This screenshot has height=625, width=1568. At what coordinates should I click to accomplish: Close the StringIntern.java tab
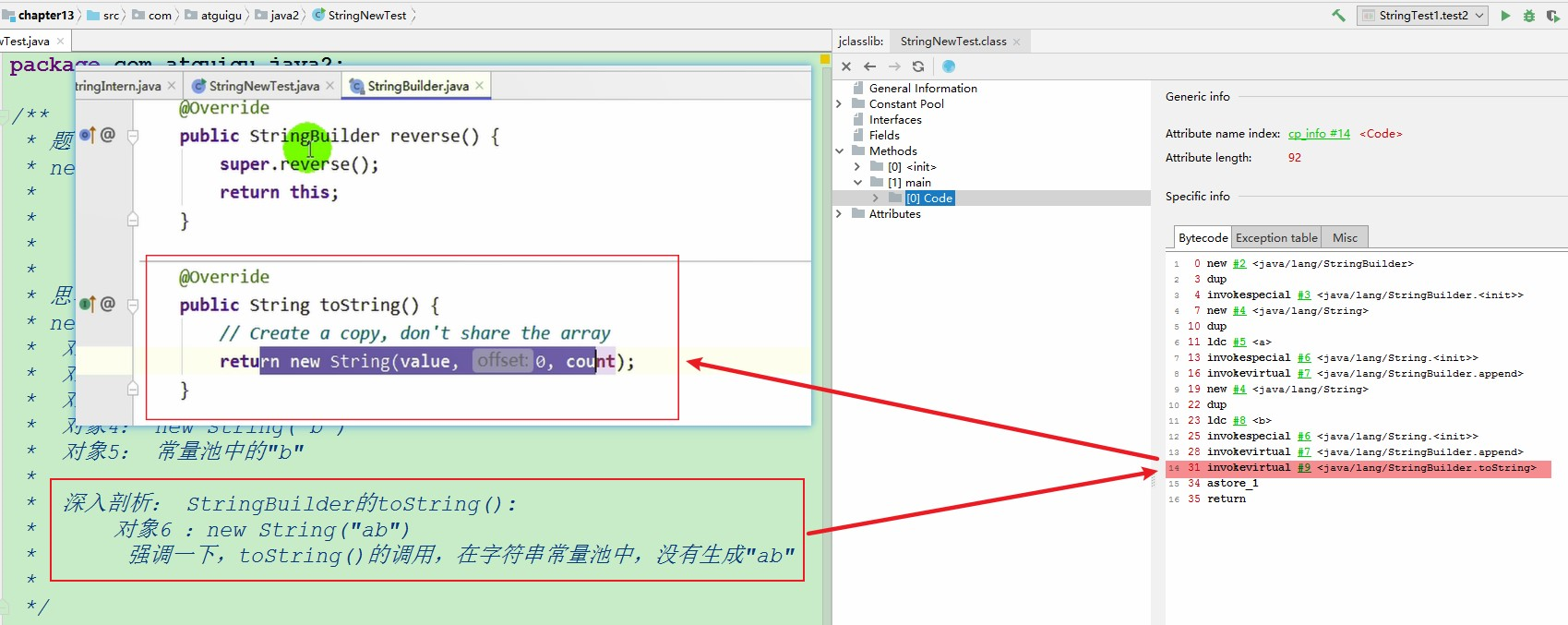click(172, 86)
